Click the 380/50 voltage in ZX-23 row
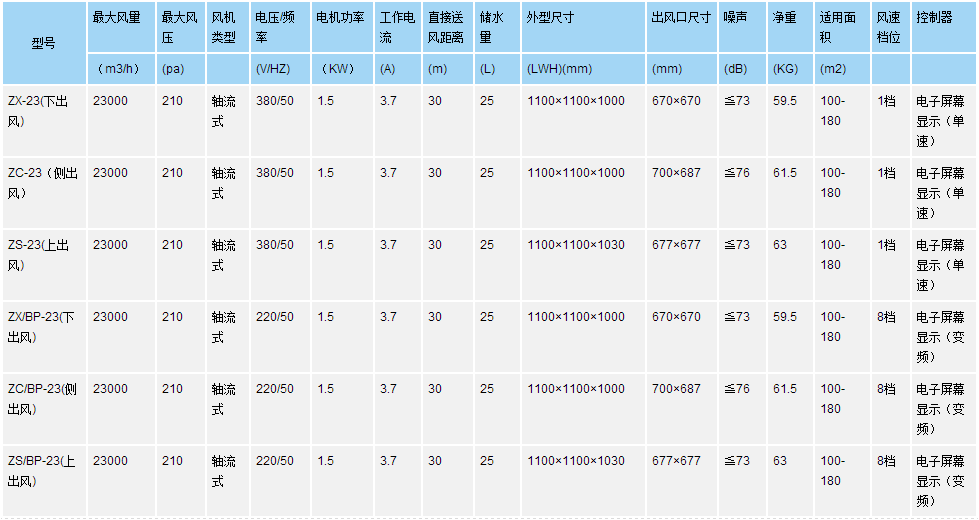Viewport: 979px width, 520px height. coord(275,101)
